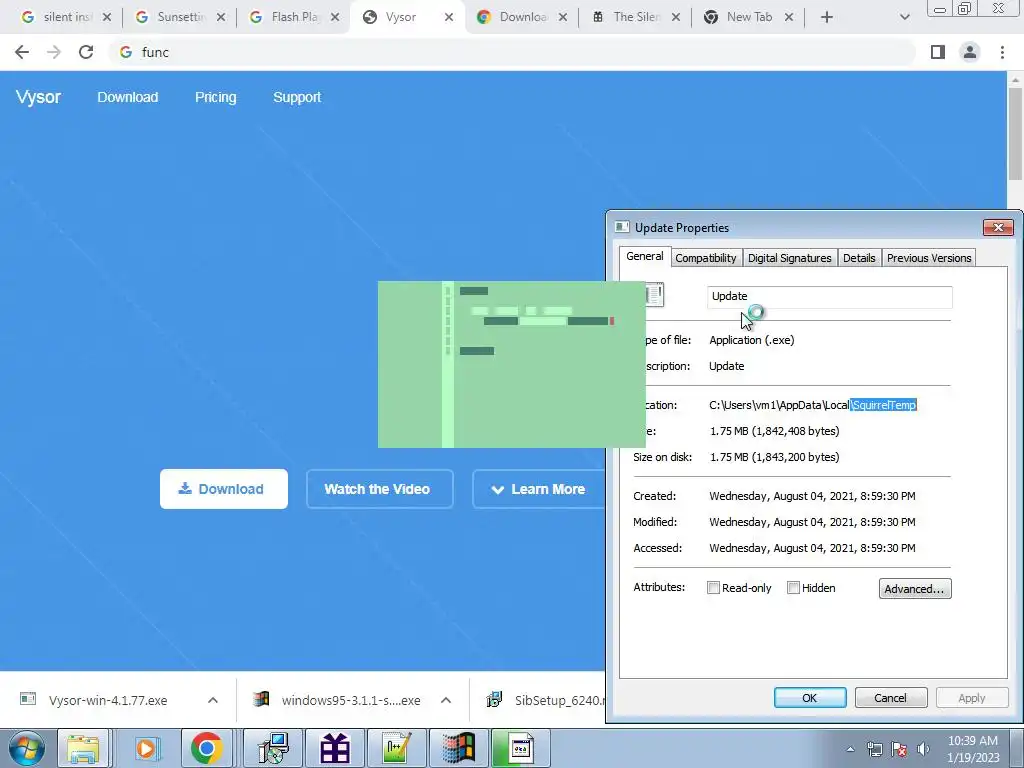This screenshot has height=768, width=1024.
Task: Open the Previous Versions tab
Action: (x=929, y=258)
